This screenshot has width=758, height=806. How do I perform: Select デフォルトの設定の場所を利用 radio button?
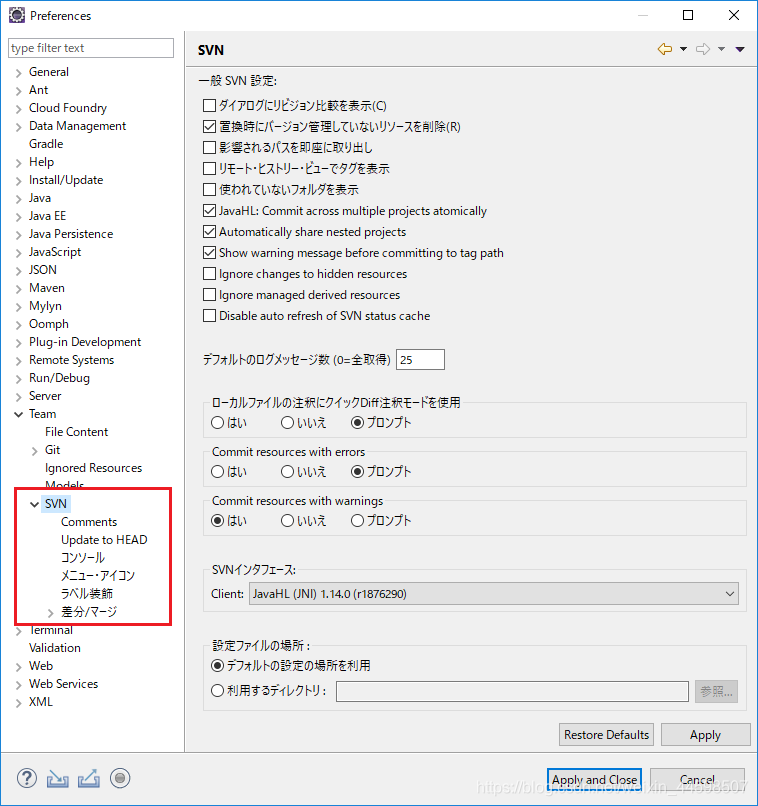pos(217,666)
